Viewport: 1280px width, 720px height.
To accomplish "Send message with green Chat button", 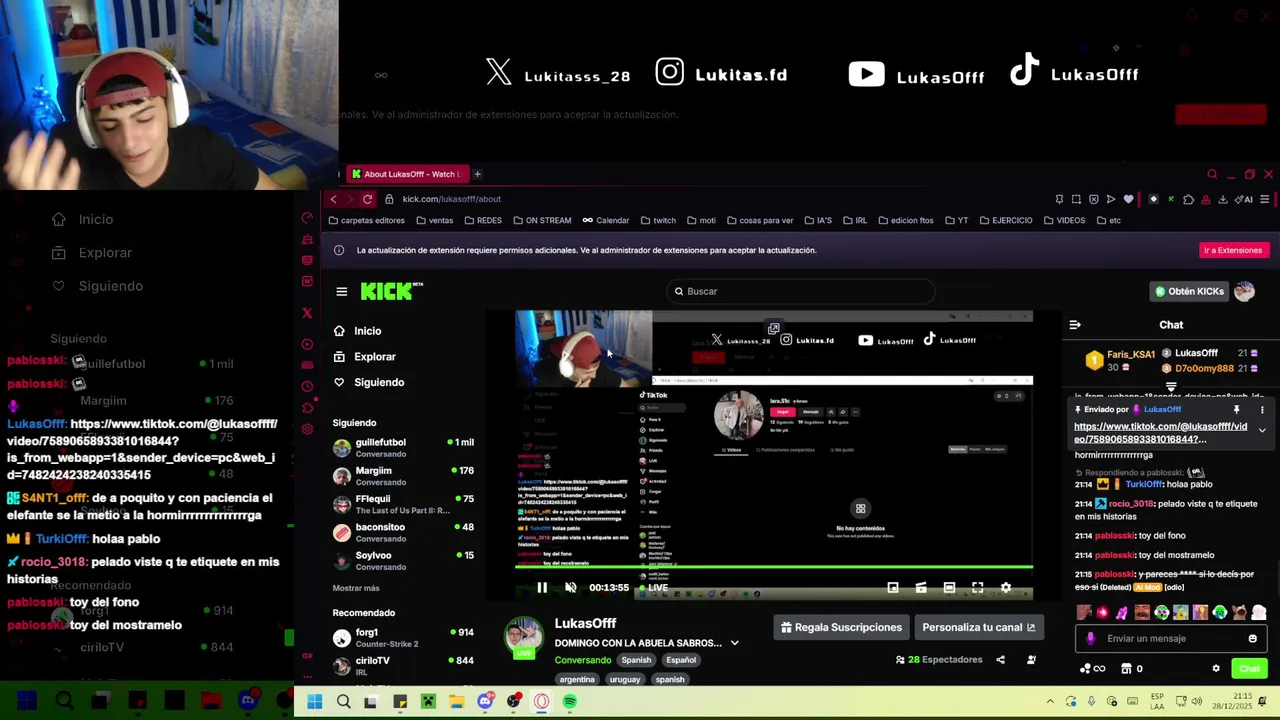I will tap(1249, 669).
